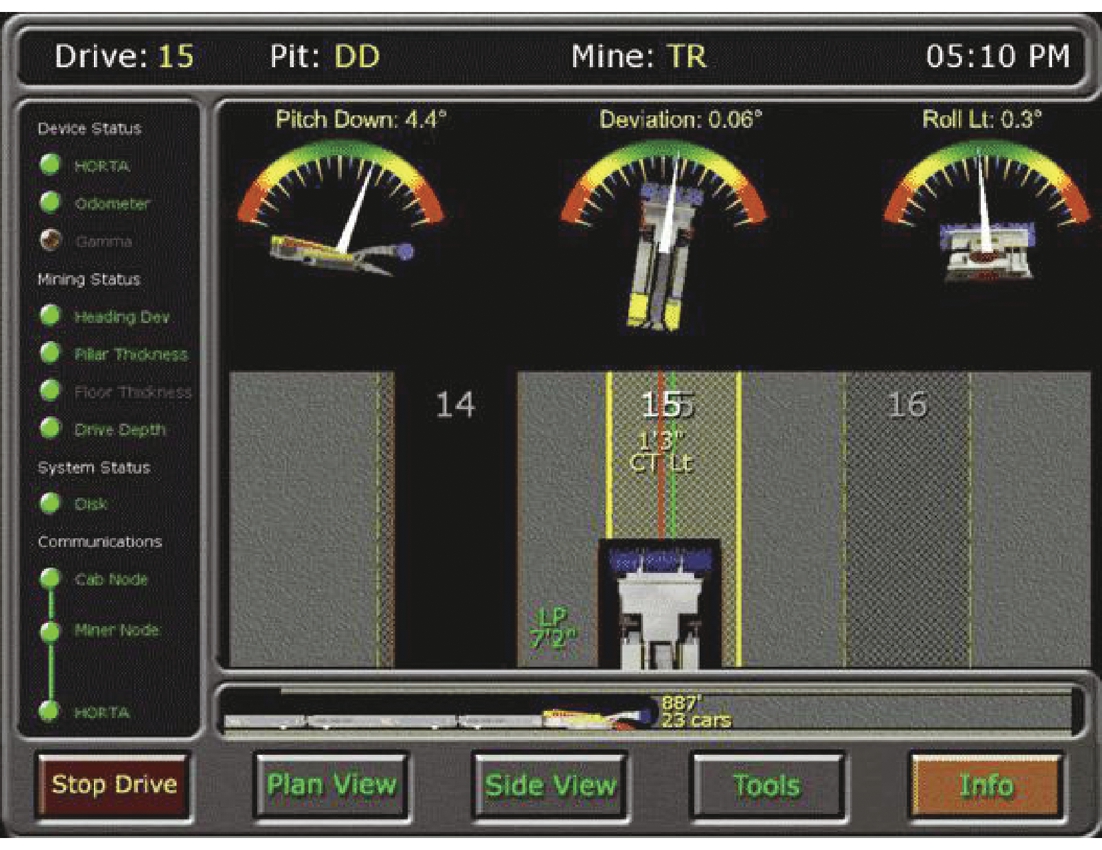Screen dimensions: 1102x850
Task: Click the Disk system status light
Action: pos(51,504)
